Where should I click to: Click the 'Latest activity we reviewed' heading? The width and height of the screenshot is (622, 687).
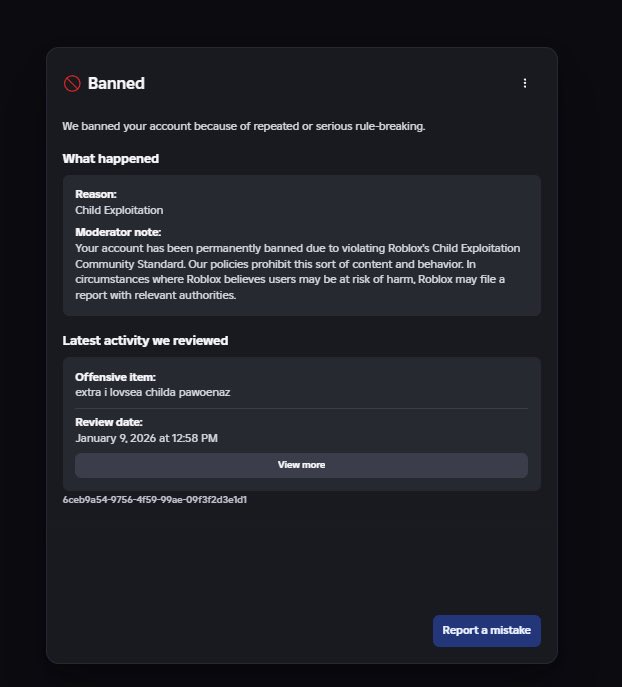145,340
